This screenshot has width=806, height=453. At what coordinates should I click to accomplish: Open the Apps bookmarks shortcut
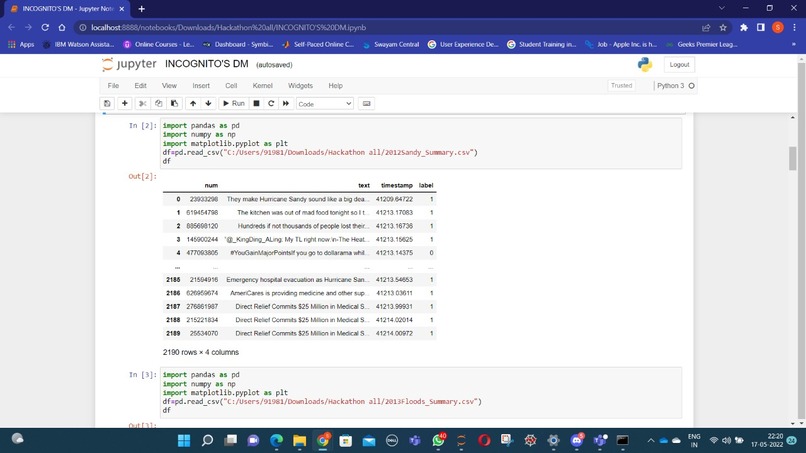click(x=21, y=44)
